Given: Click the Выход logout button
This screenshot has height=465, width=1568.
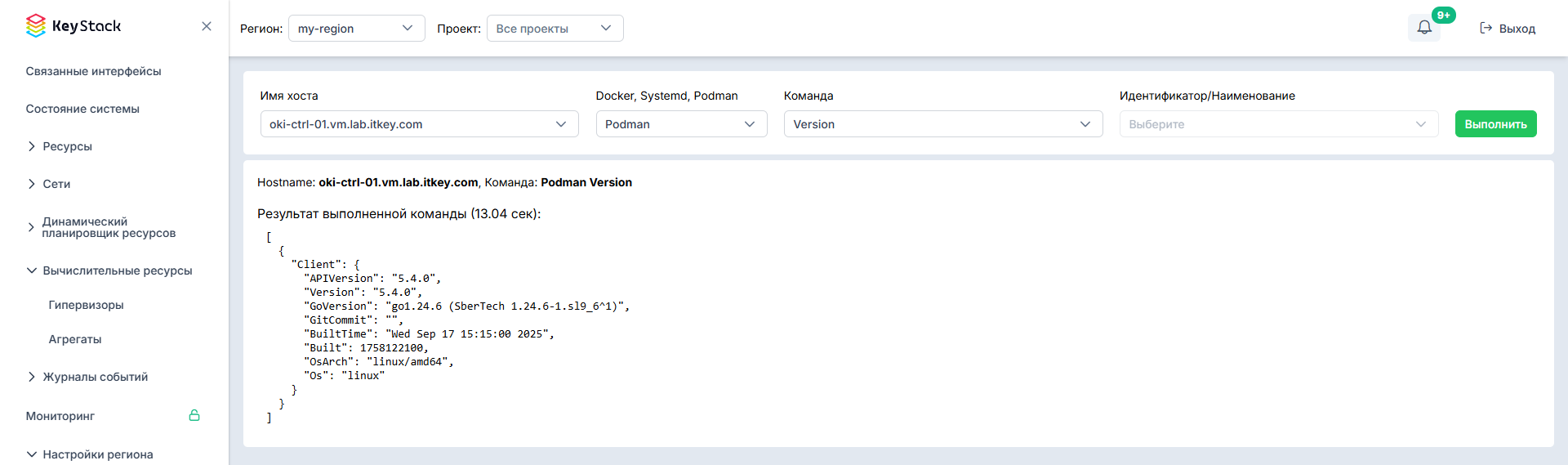Looking at the screenshot, I should (x=1508, y=29).
